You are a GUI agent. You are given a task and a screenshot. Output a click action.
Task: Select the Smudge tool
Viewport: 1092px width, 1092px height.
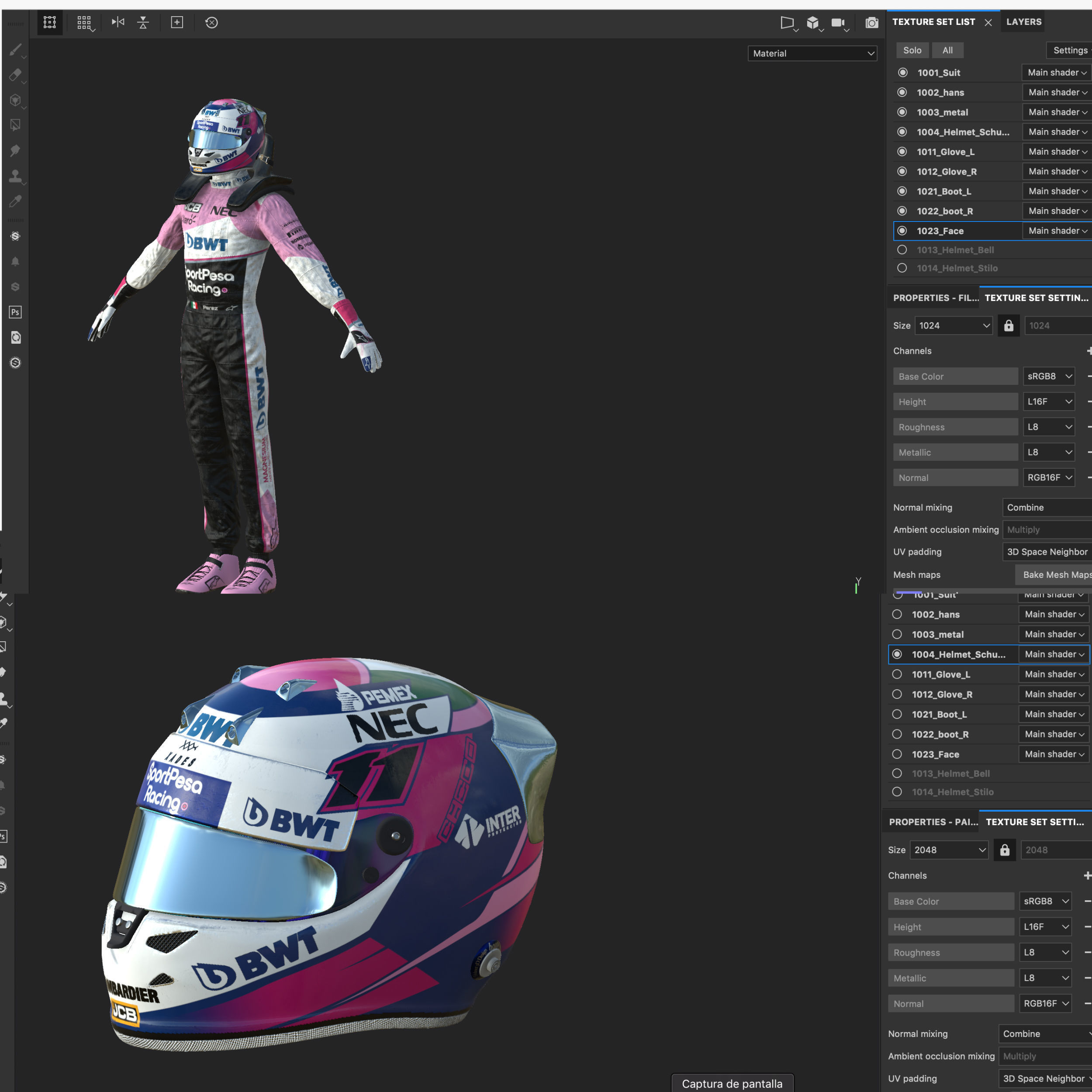click(x=15, y=150)
